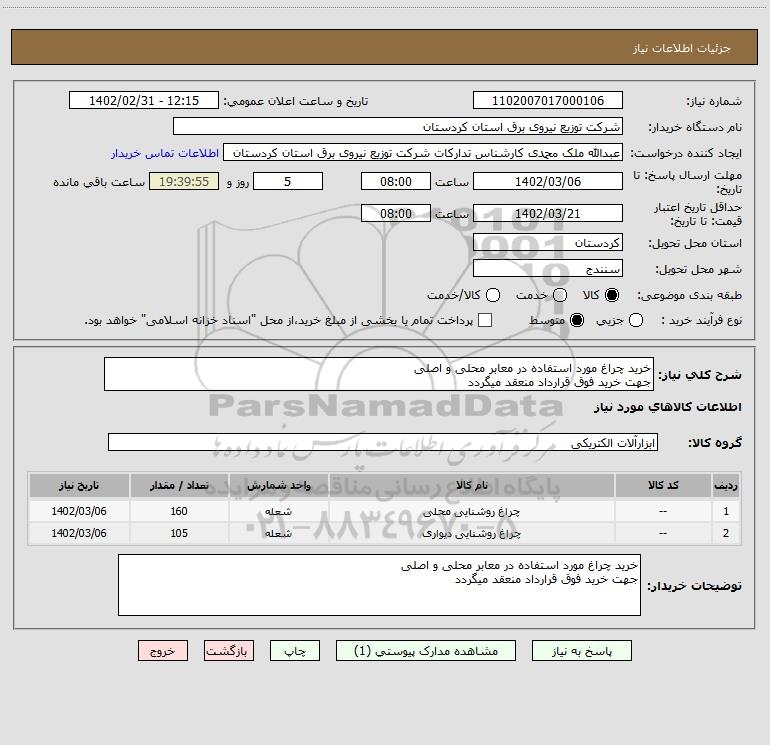
Task: Click the جزئیات اطلاعات نیاز header title
Action: pos(682,48)
